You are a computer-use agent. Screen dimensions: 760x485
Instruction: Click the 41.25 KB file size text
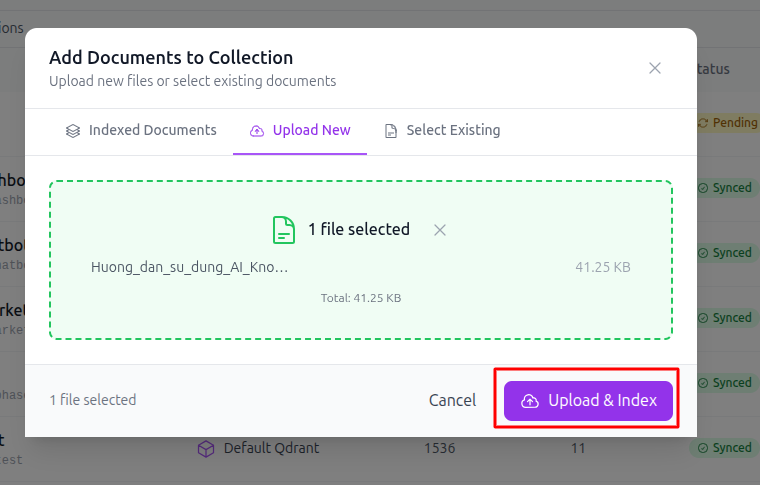(x=602, y=267)
